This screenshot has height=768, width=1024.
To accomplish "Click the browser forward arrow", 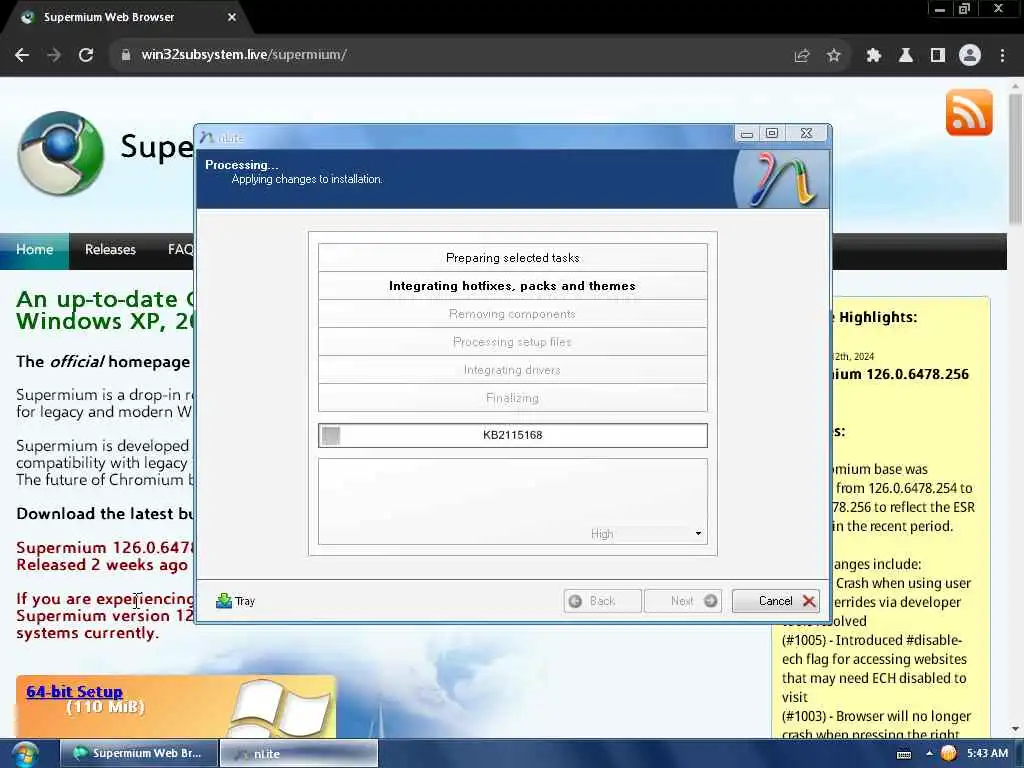I will (x=54, y=56).
